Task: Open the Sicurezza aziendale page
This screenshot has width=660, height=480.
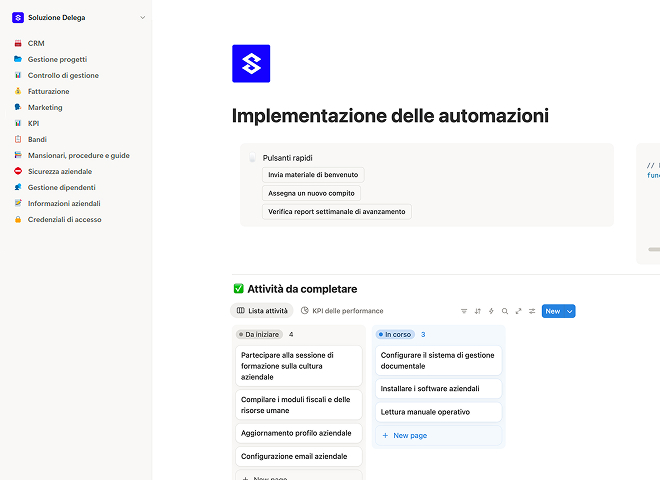Action: pyautogui.click(x=60, y=171)
